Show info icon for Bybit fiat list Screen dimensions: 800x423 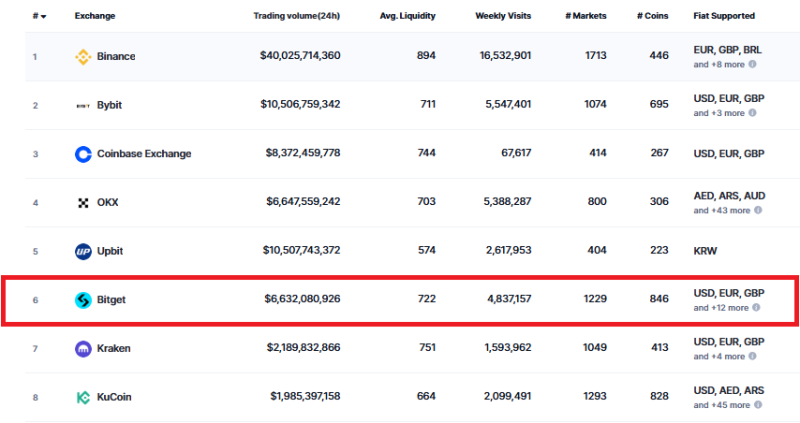(752, 113)
